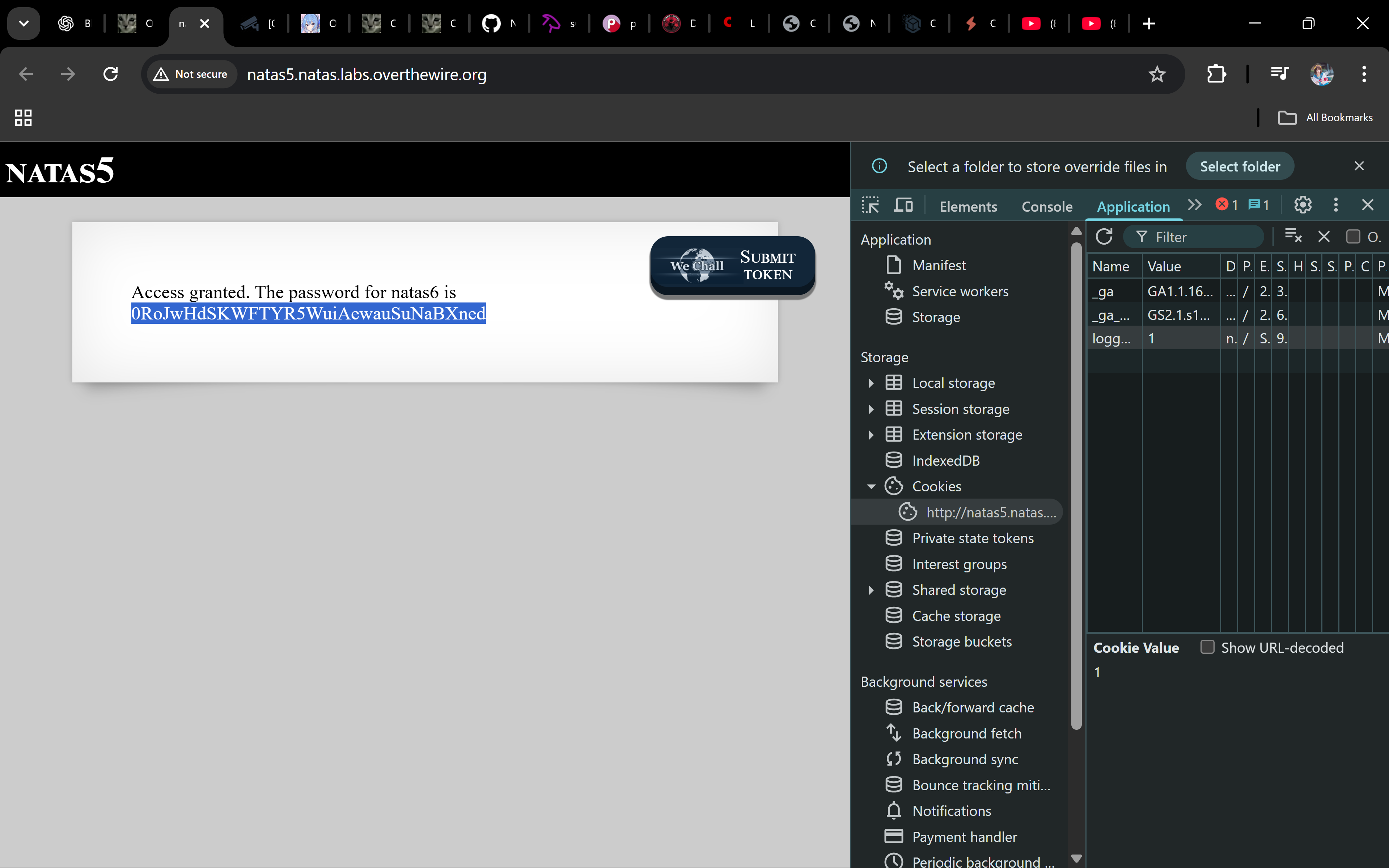Enable Show URL-decoded checkbox
1389x868 pixels.
click(x=1208, y=647)
